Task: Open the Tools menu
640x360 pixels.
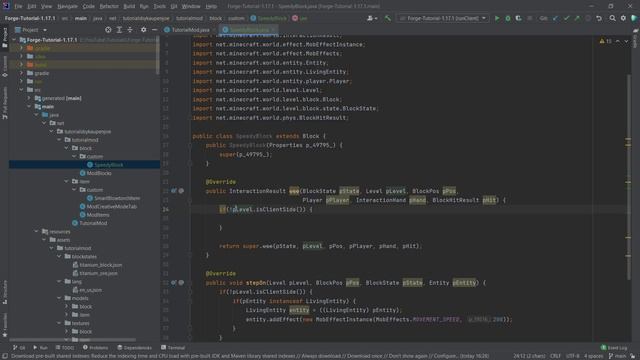Action: point(160,7)
